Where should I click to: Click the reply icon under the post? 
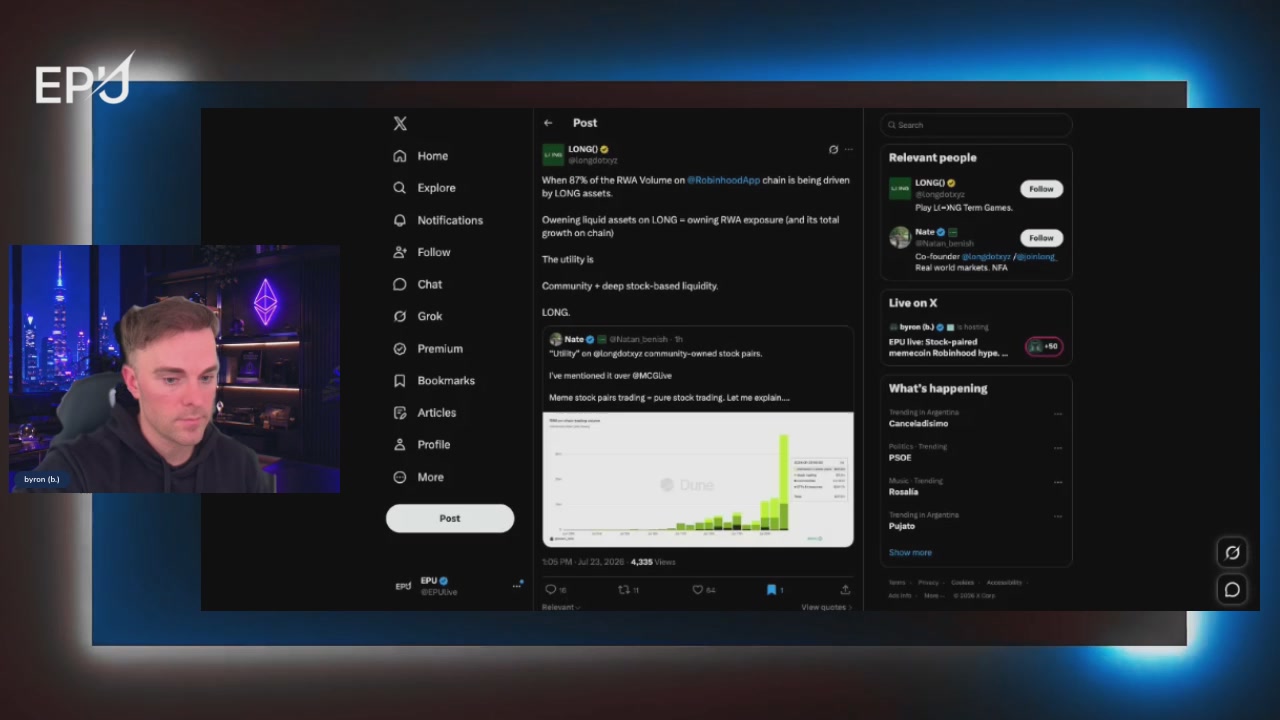(550, 590)
